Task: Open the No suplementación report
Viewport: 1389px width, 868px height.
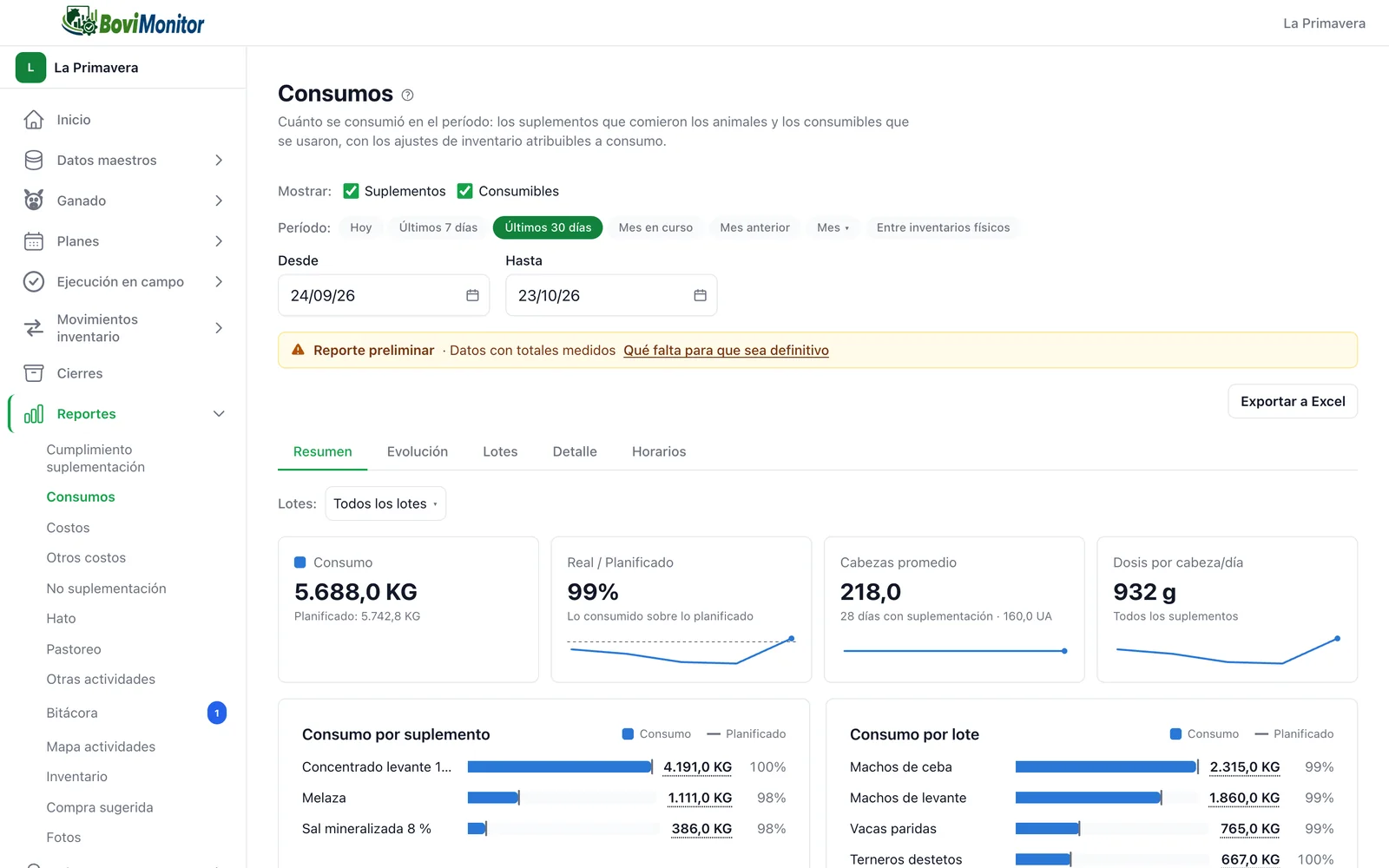Action: pyautogui.click(x=106, y=589)
